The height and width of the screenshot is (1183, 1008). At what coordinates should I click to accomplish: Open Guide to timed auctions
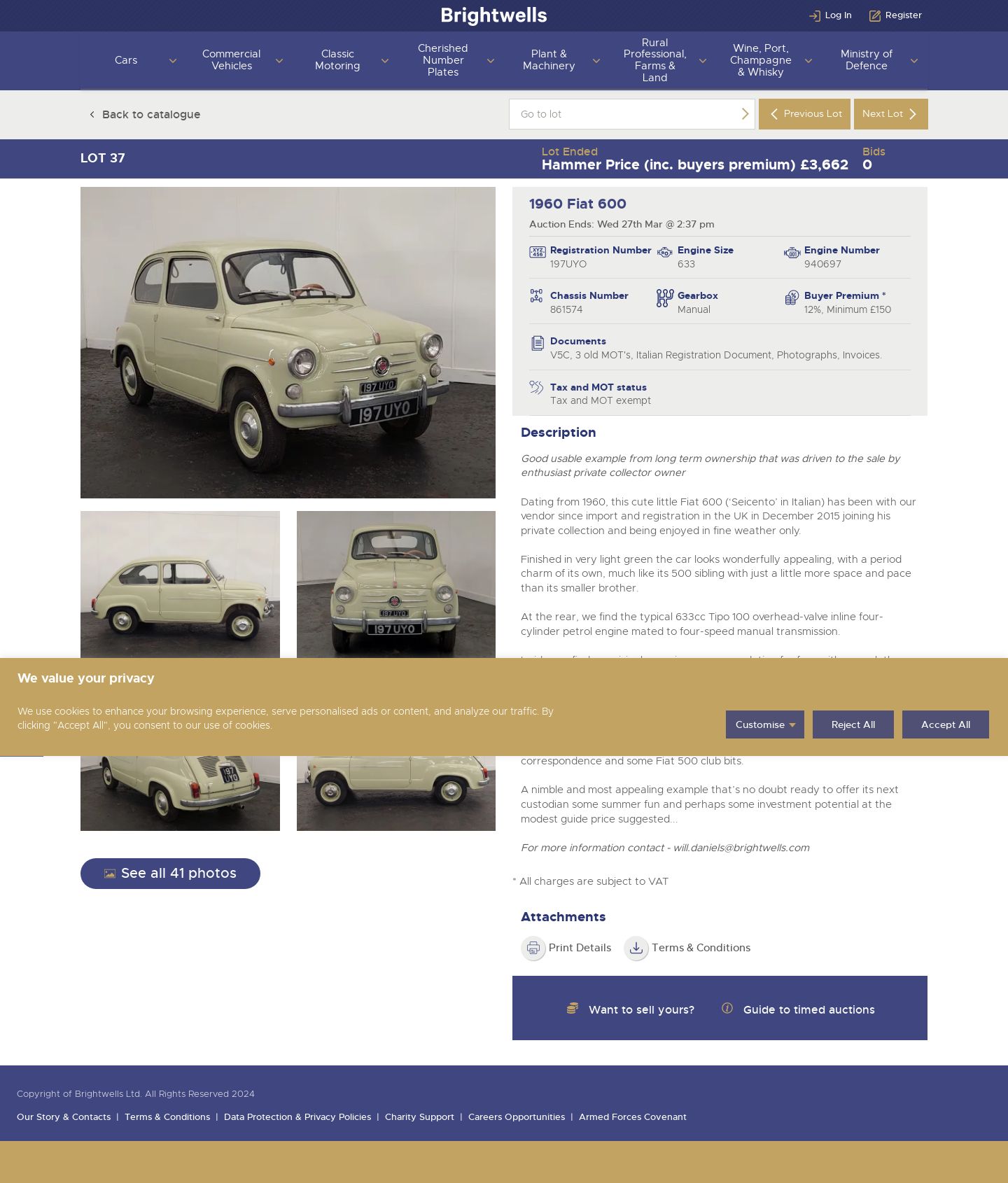[x=808, y=1009]
